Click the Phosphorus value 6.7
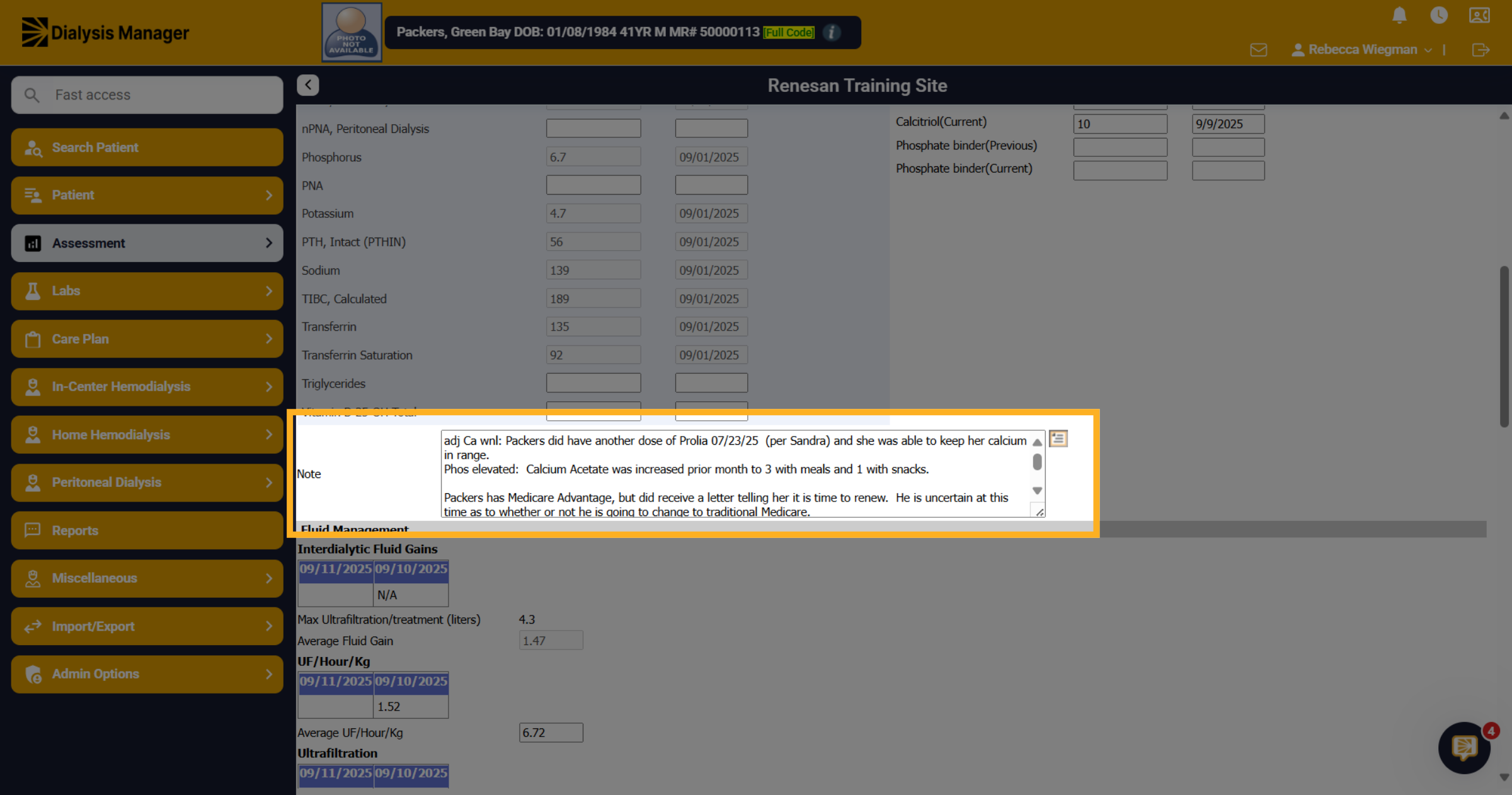Screen dimensions: 1512x795 point(593,157)
